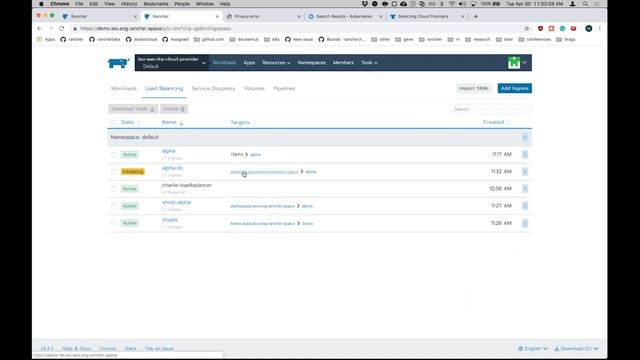The image size is (640, 360).
Task: Sort the table by State
Action: click(130, 122)
